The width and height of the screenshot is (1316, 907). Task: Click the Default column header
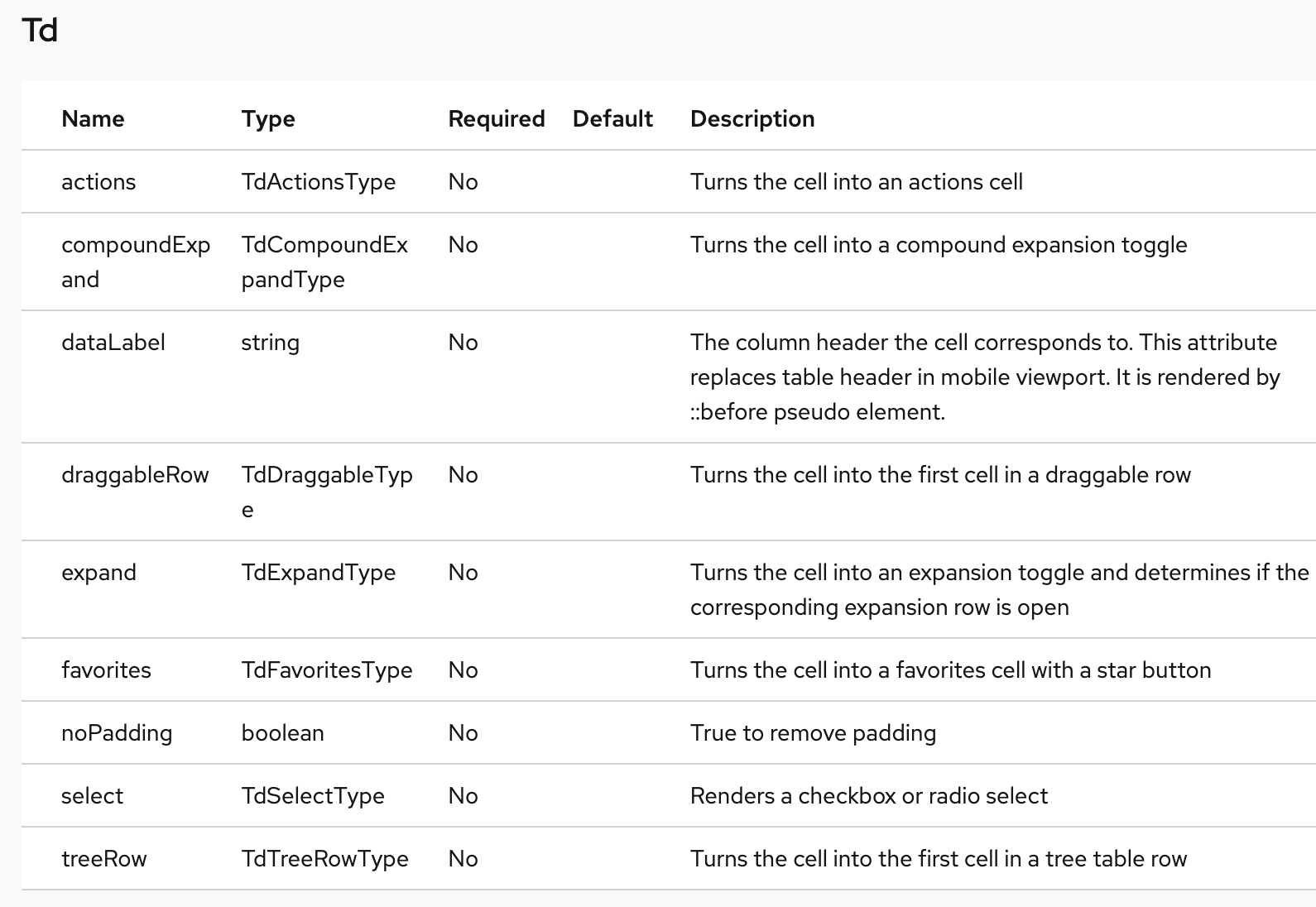tap(612, 118)
